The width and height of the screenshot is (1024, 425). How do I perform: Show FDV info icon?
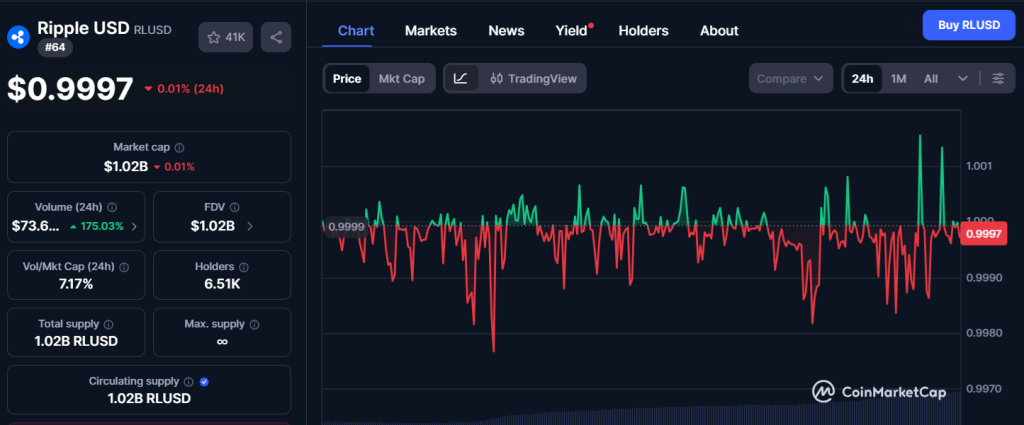(234, 208)
